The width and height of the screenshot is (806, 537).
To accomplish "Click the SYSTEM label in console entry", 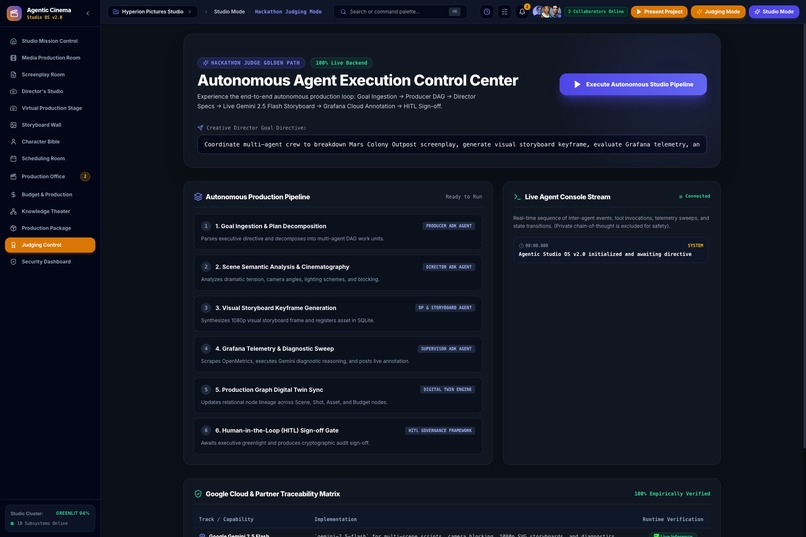I will click(x=695, y=246).
